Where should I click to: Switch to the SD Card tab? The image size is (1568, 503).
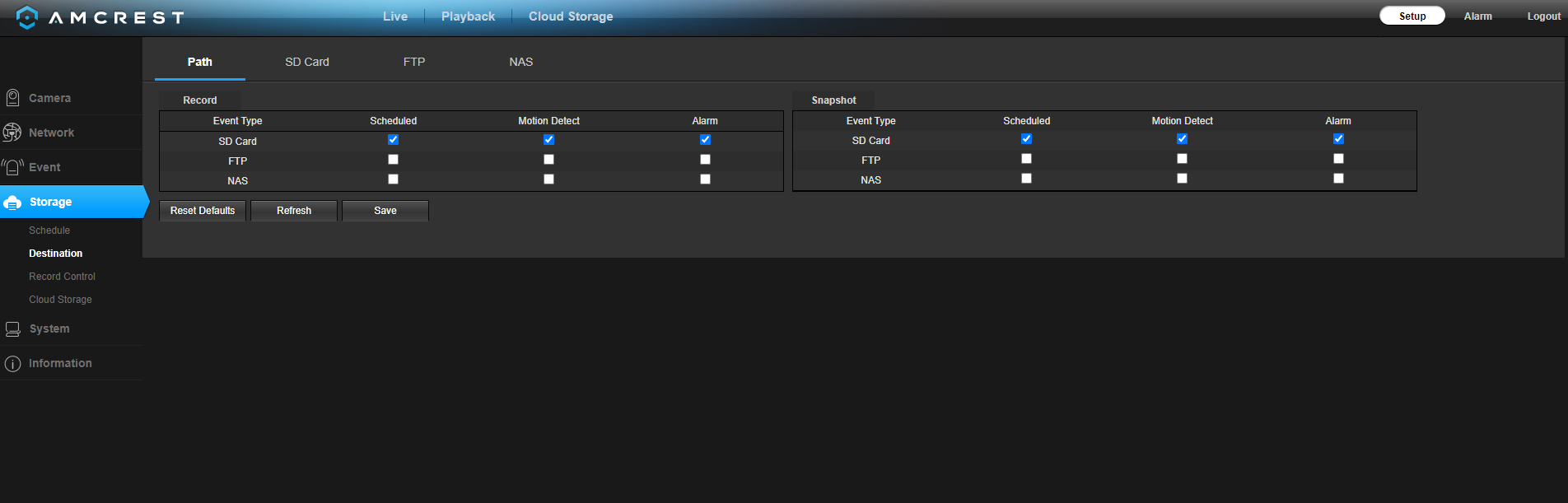click(x=307, y=62)
